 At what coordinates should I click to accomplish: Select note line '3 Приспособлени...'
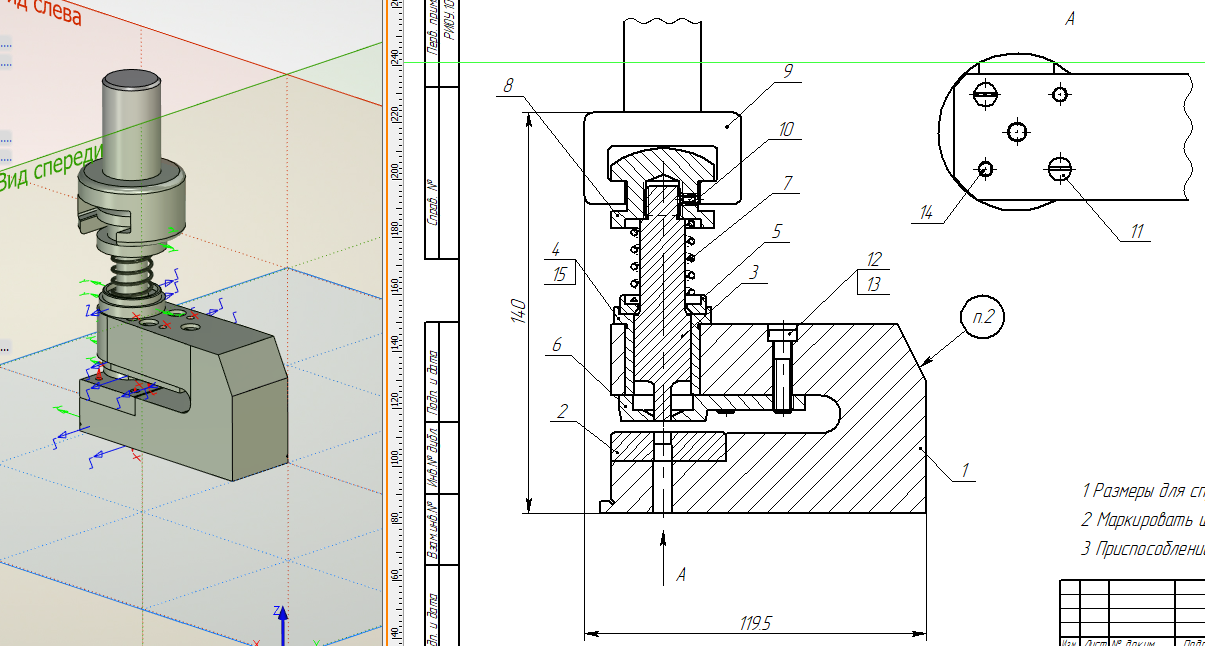coord(1143,549)
